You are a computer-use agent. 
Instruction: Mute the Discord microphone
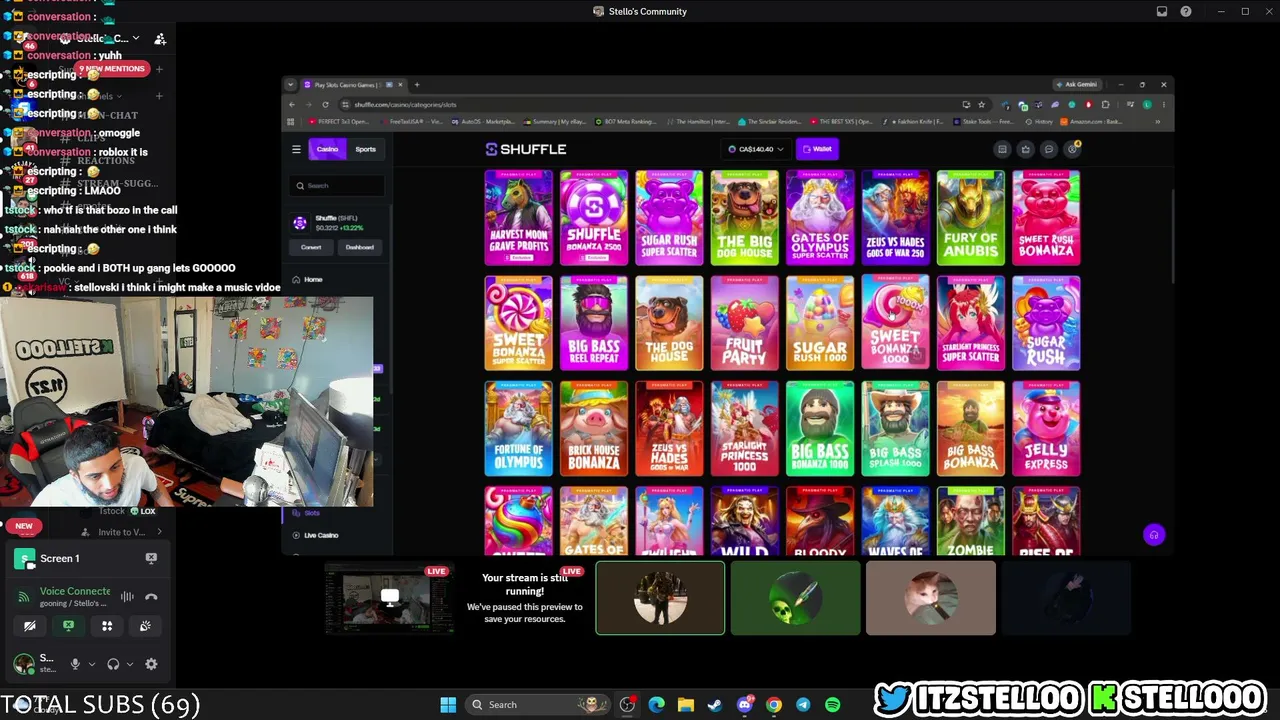(74, 664)
